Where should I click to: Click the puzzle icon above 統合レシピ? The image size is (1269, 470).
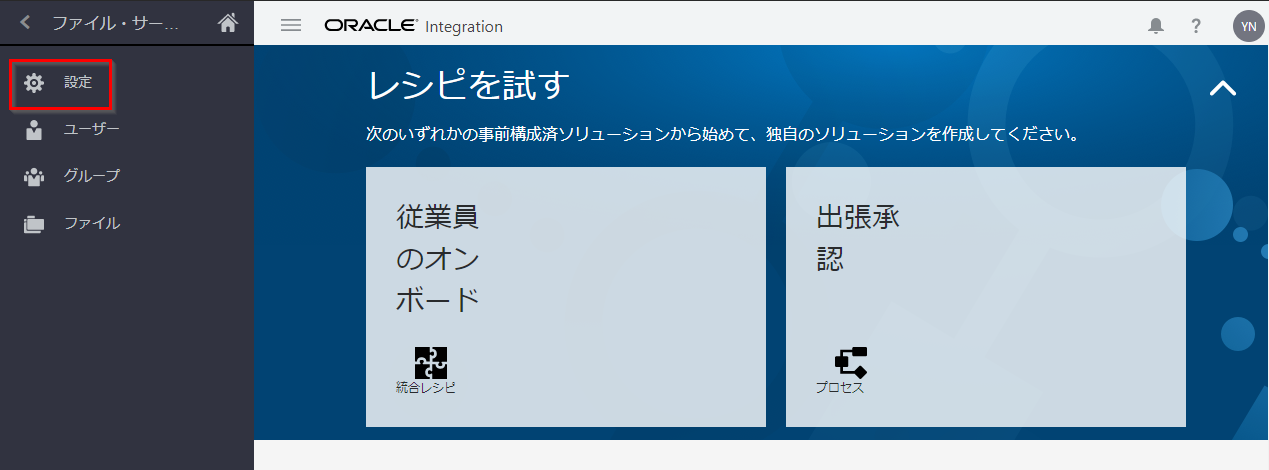[431, 362]
